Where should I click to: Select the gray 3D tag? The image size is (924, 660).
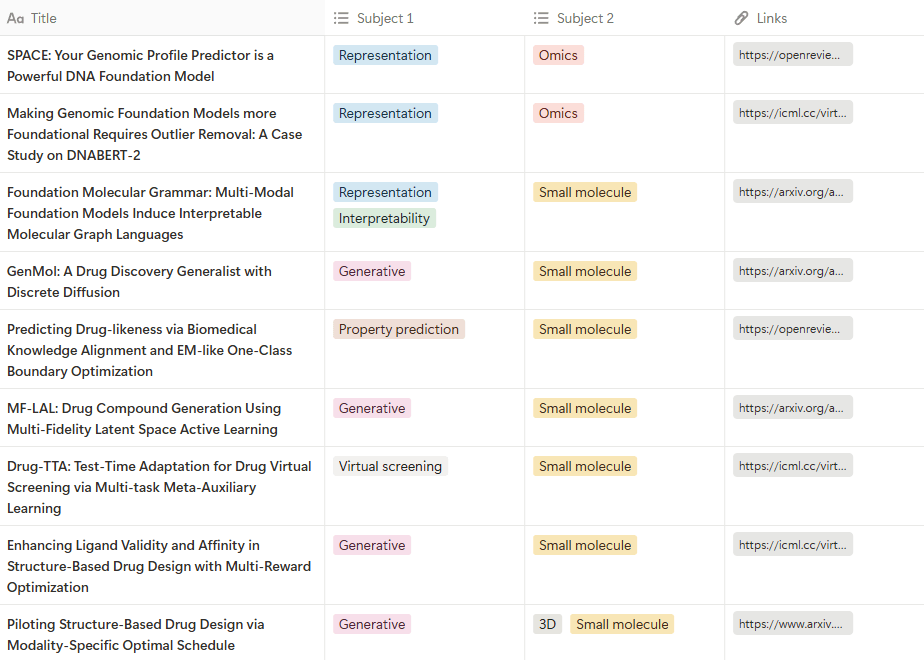pos(547,624)
